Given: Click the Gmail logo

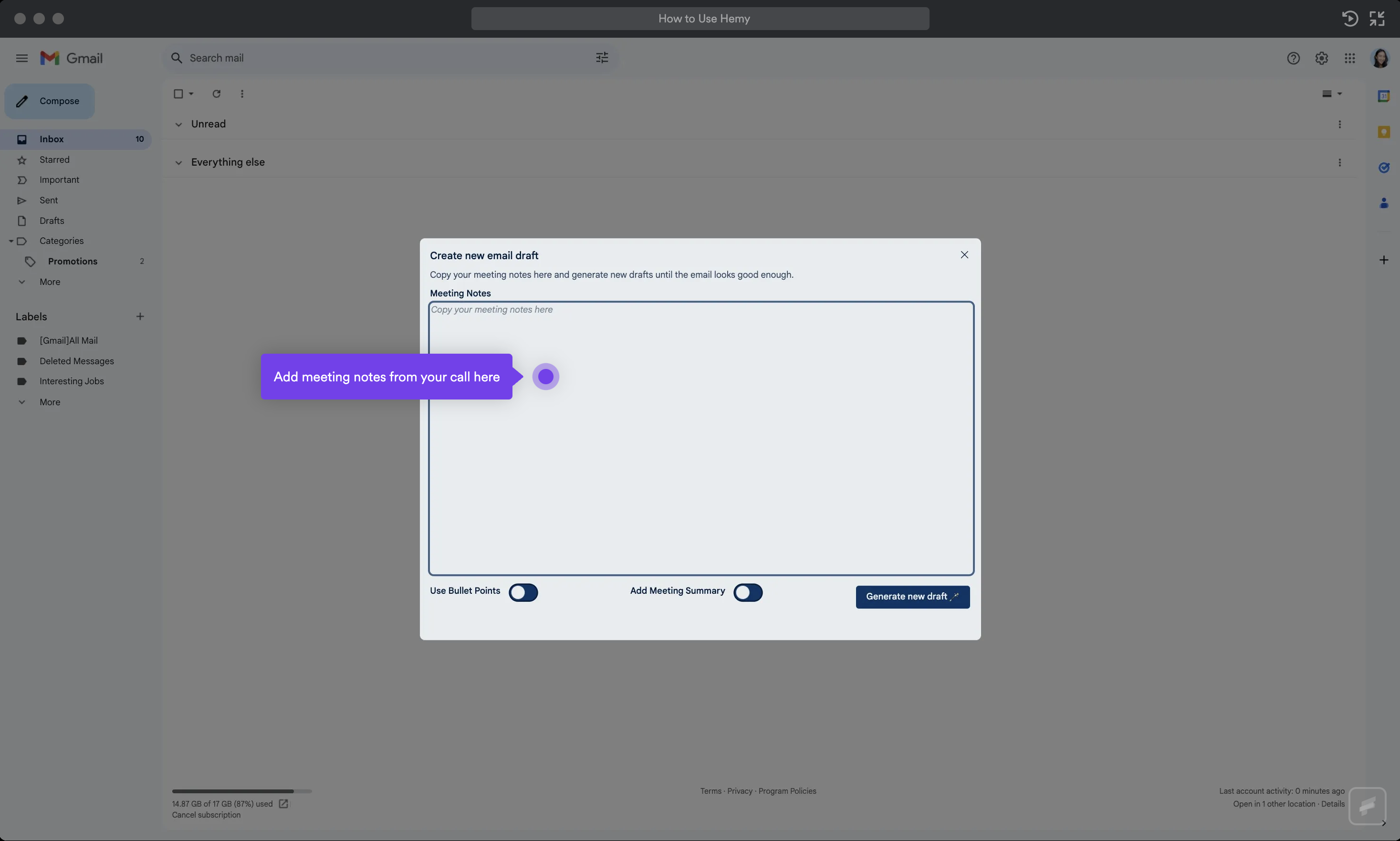Looking at the screenshot, I should (x=72, y=58).
